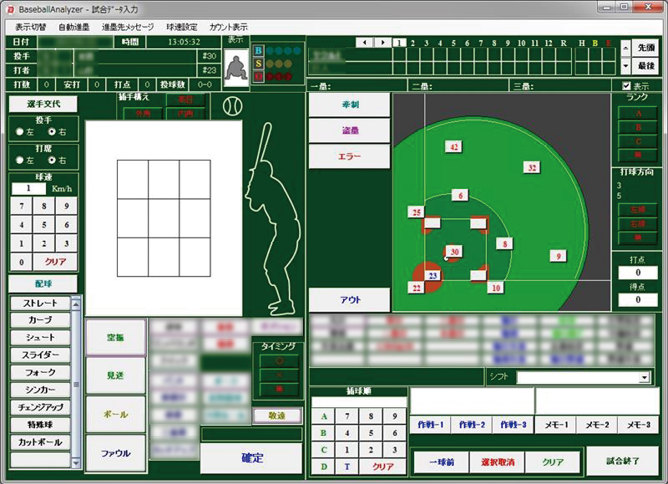Screen dimensions: 668x484
Task: Choose the ストレート pitch type
Action: point(40,304)
